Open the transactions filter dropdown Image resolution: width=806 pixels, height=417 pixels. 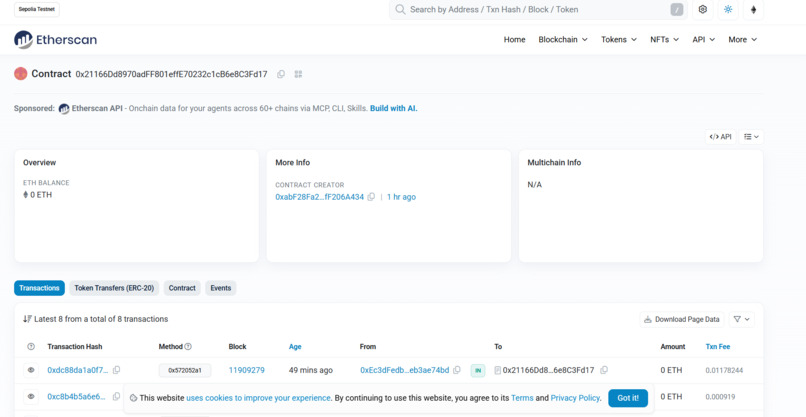pyautogui.click(x=741, y=319)
